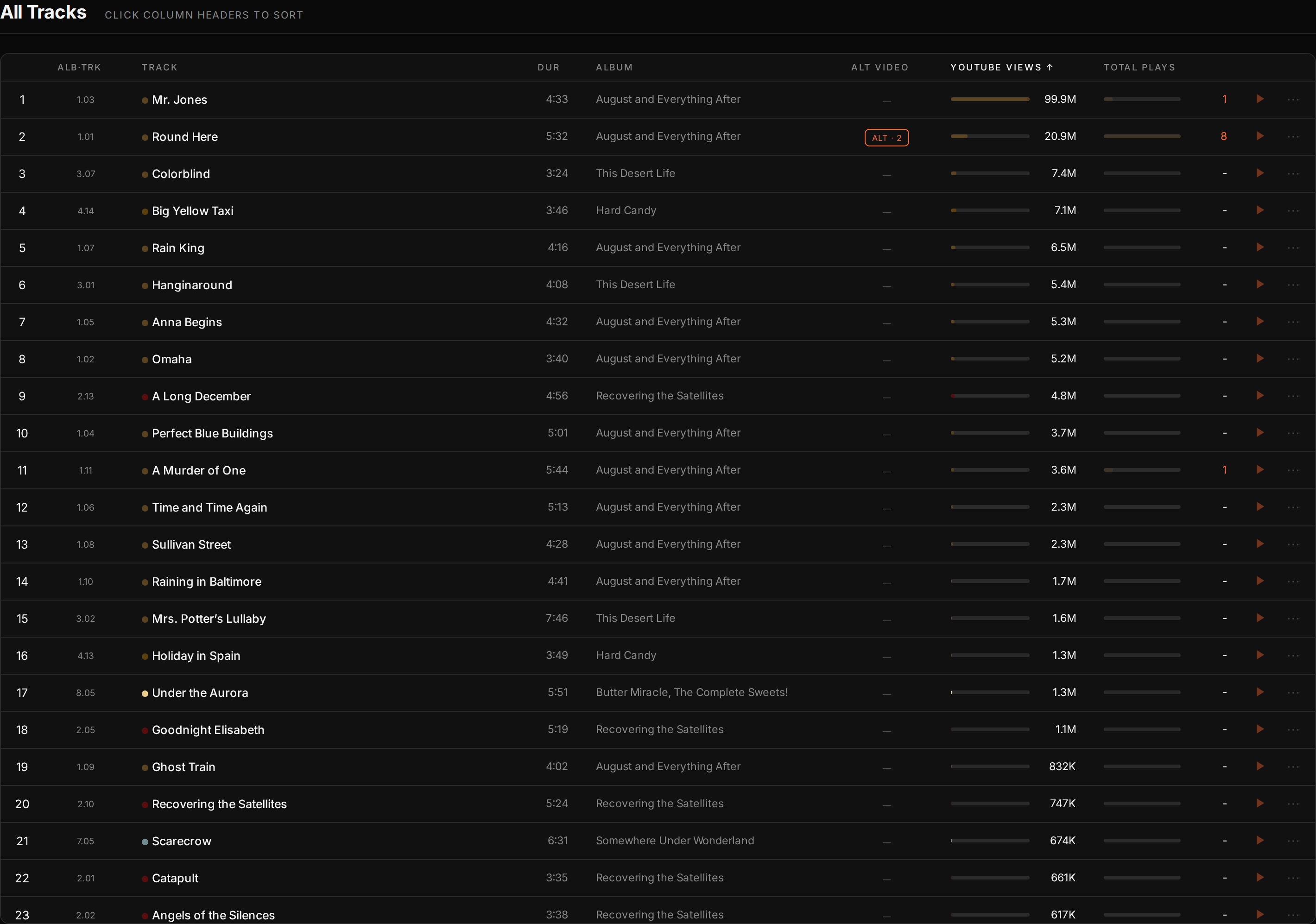
Task: Open the Hanginaround track title
Action: tap(192, 285)
